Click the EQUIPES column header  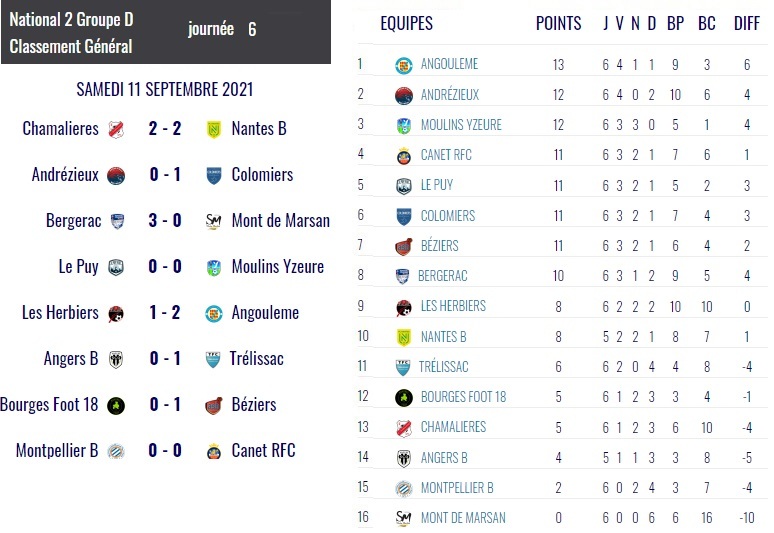(x=406, y=24)
